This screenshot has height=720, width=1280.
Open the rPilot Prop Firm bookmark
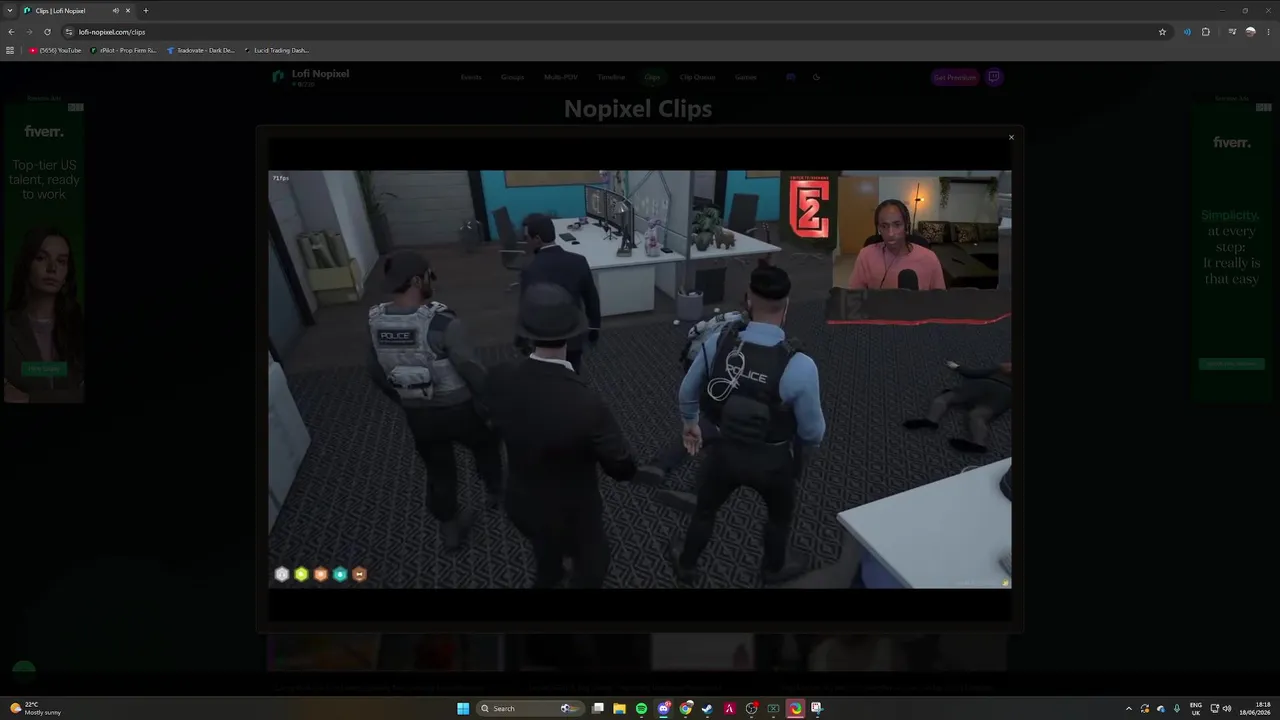click(x=124, y=50)
